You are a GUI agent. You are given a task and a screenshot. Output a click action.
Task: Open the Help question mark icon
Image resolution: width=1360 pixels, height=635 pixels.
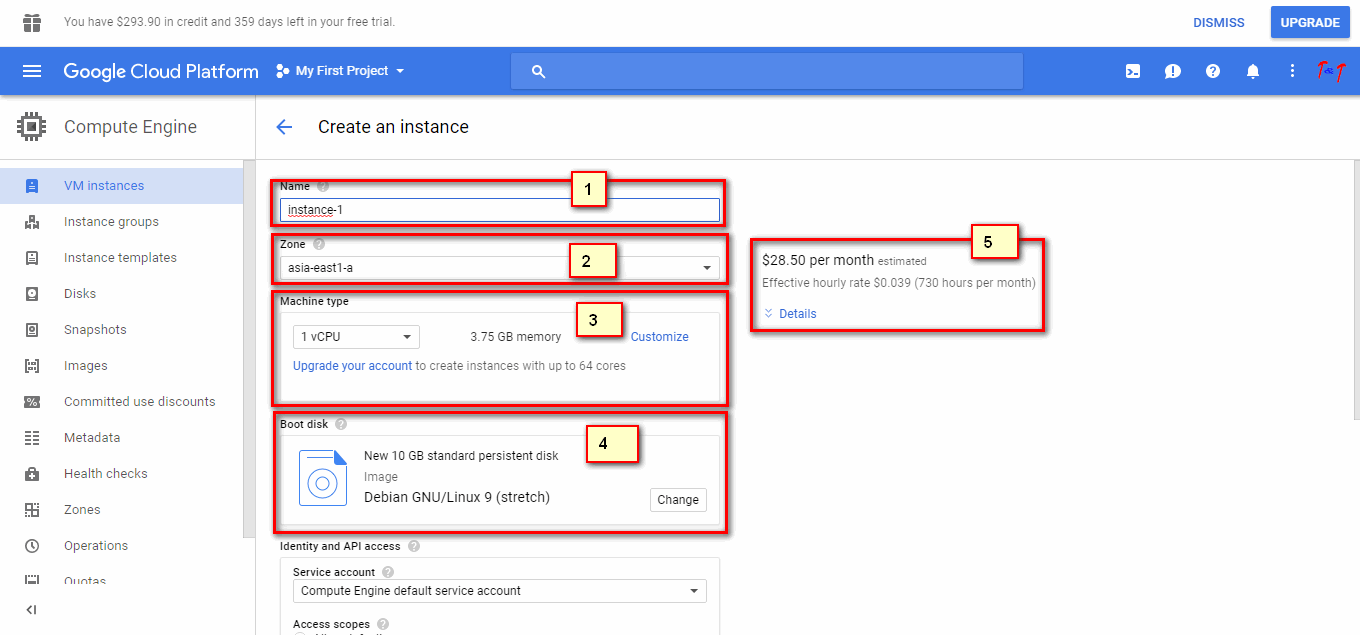click(1213, 71)
